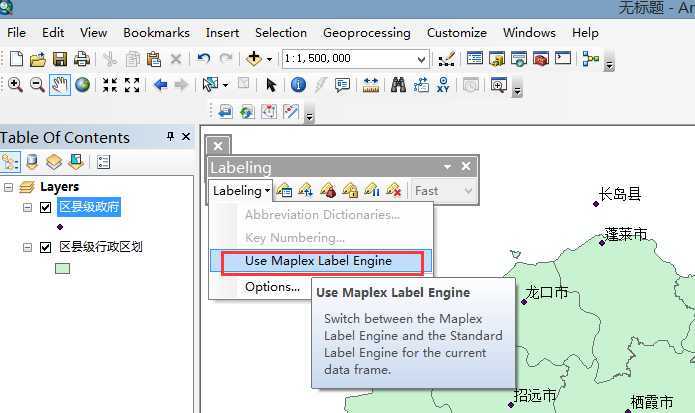Open the Bookmarks menu
The image size is (695, 413).
click(156, 33)
